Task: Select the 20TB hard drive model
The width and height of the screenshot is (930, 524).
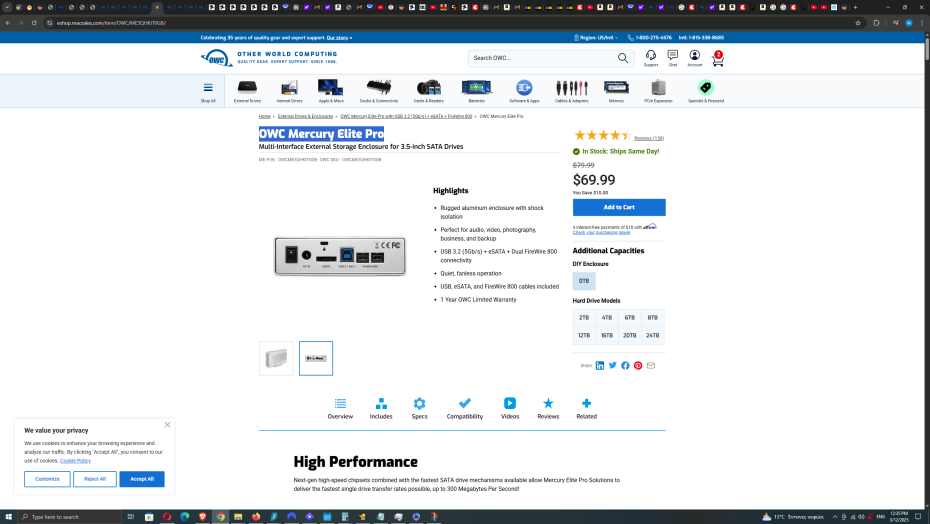Action: pos(629,335)
